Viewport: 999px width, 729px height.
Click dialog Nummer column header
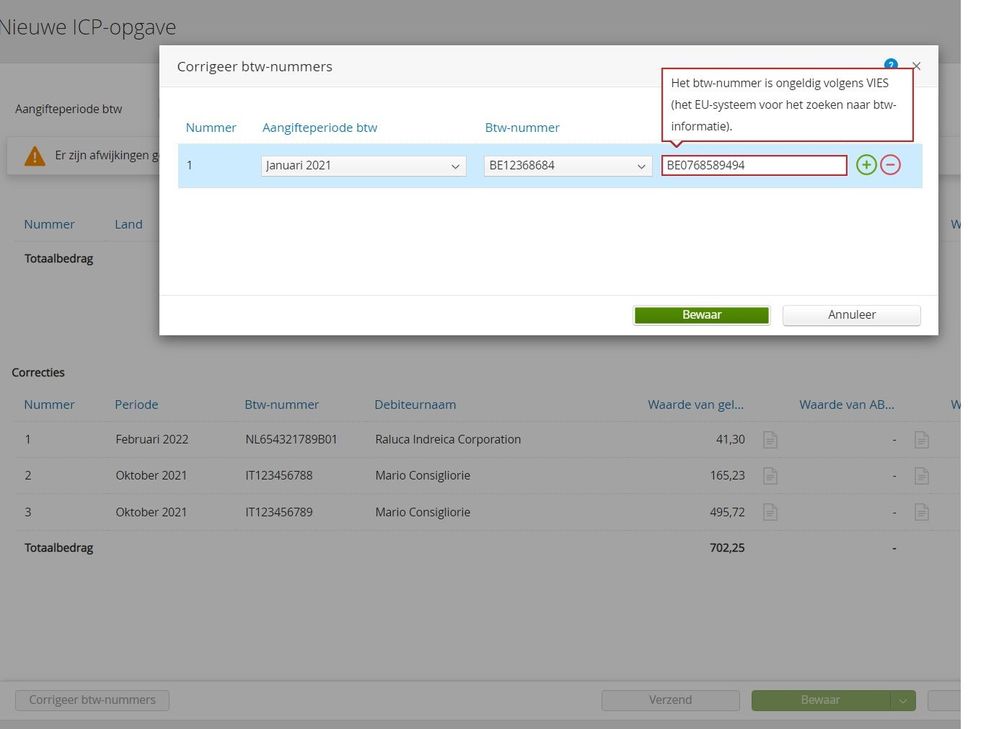[211, 127]
